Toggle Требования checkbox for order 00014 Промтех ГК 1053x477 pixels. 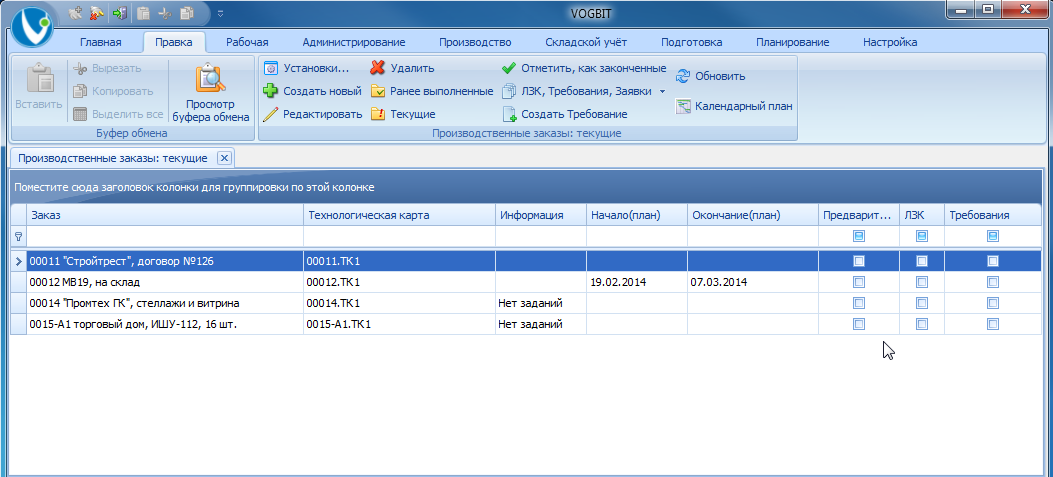coord(993,303)
